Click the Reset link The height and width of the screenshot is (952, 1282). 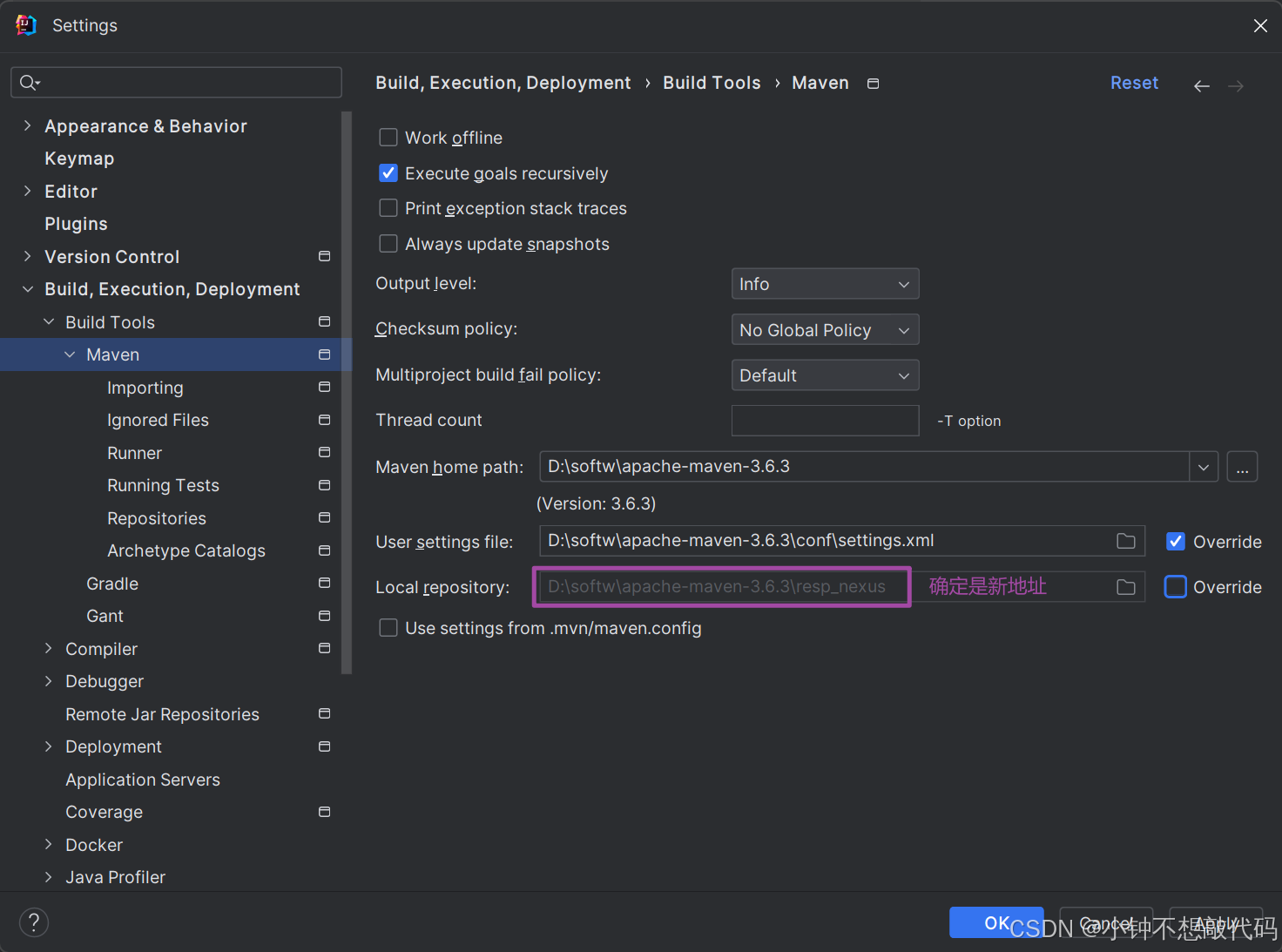point(1134,83)
